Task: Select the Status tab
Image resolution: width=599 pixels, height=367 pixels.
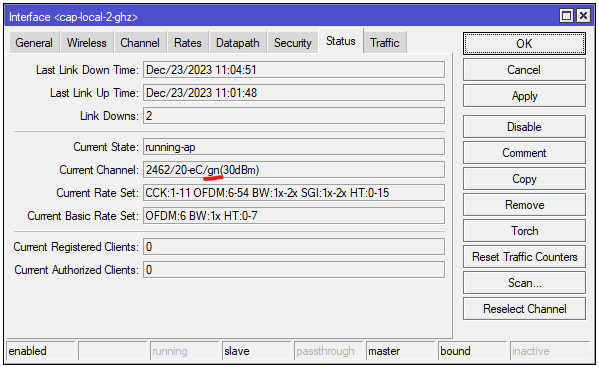Action: pos(340,41)
